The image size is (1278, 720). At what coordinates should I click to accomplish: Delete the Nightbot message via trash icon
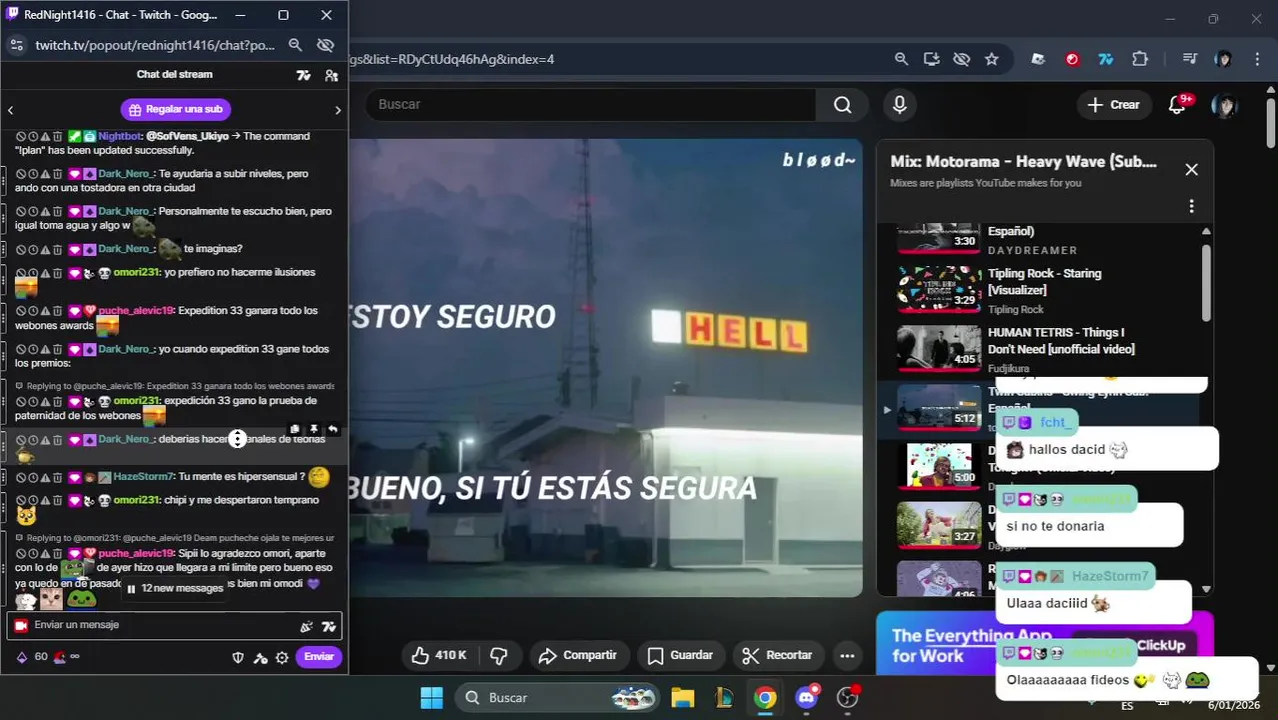click(57, 136)
